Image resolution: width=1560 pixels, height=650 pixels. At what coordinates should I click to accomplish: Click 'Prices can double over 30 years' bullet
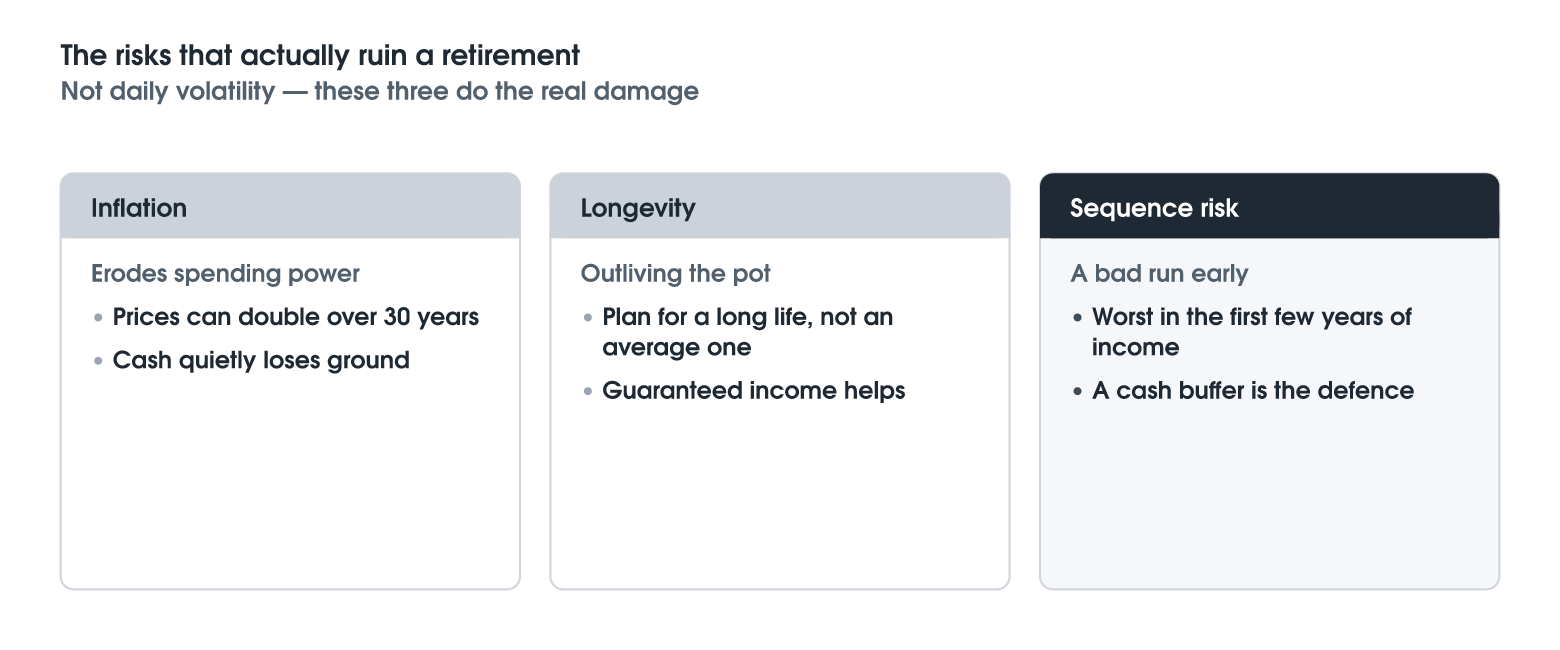point(296,317)
